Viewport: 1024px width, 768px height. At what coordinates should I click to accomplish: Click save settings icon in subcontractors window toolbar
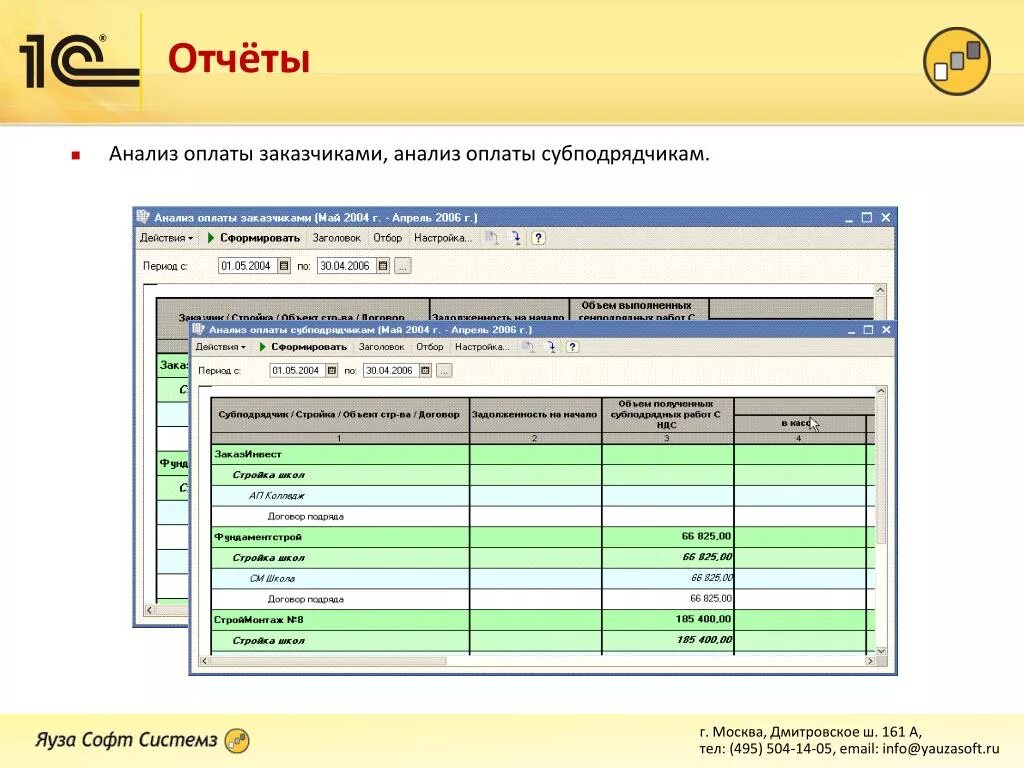(551, 347)
